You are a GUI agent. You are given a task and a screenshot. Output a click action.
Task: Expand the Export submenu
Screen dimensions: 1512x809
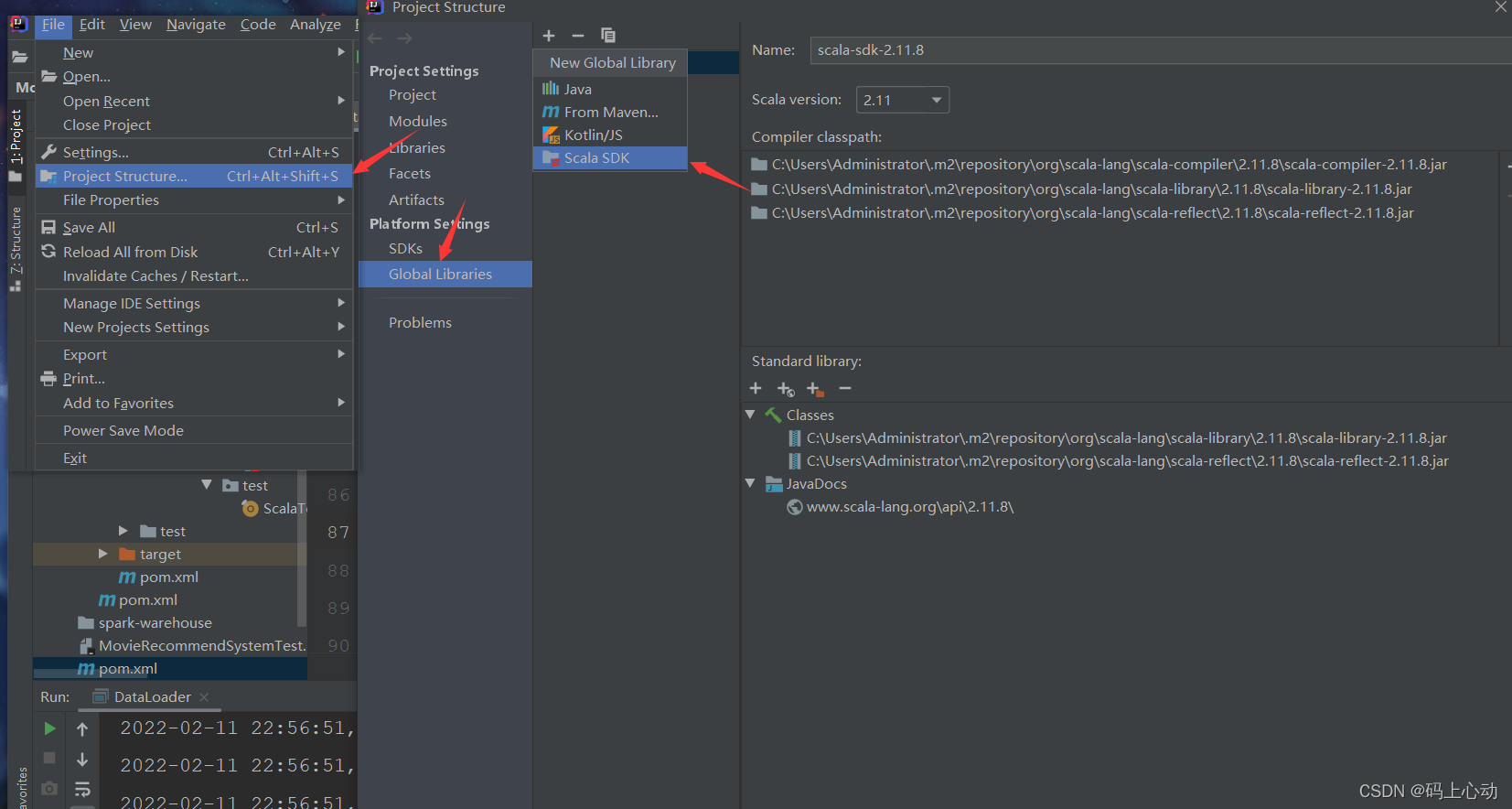194,354
